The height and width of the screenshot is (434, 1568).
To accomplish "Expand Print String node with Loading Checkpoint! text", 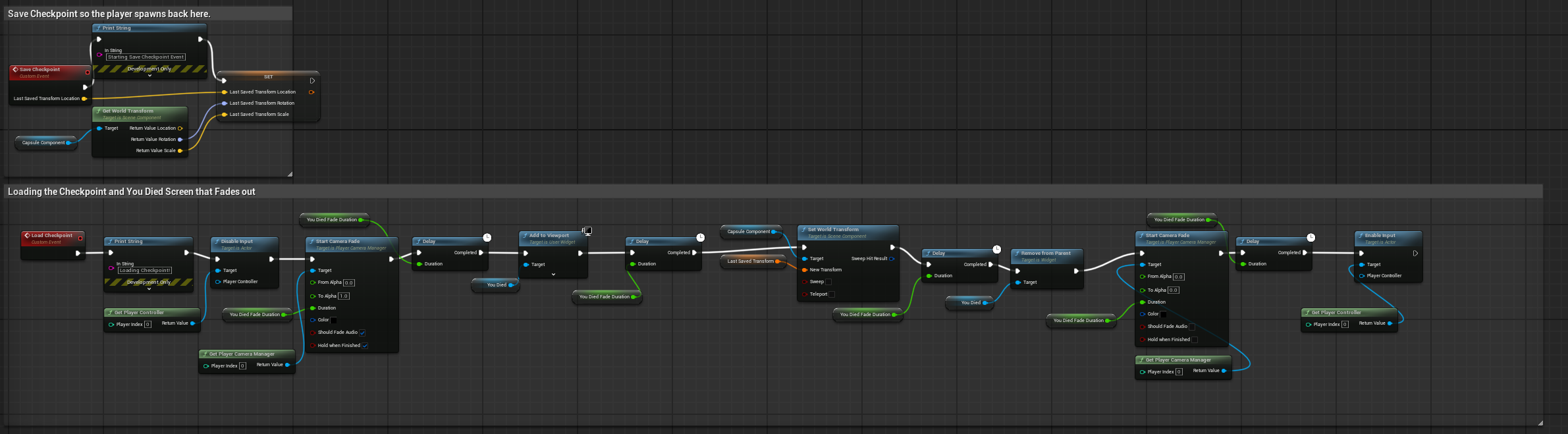I will [x=149, y=289].
